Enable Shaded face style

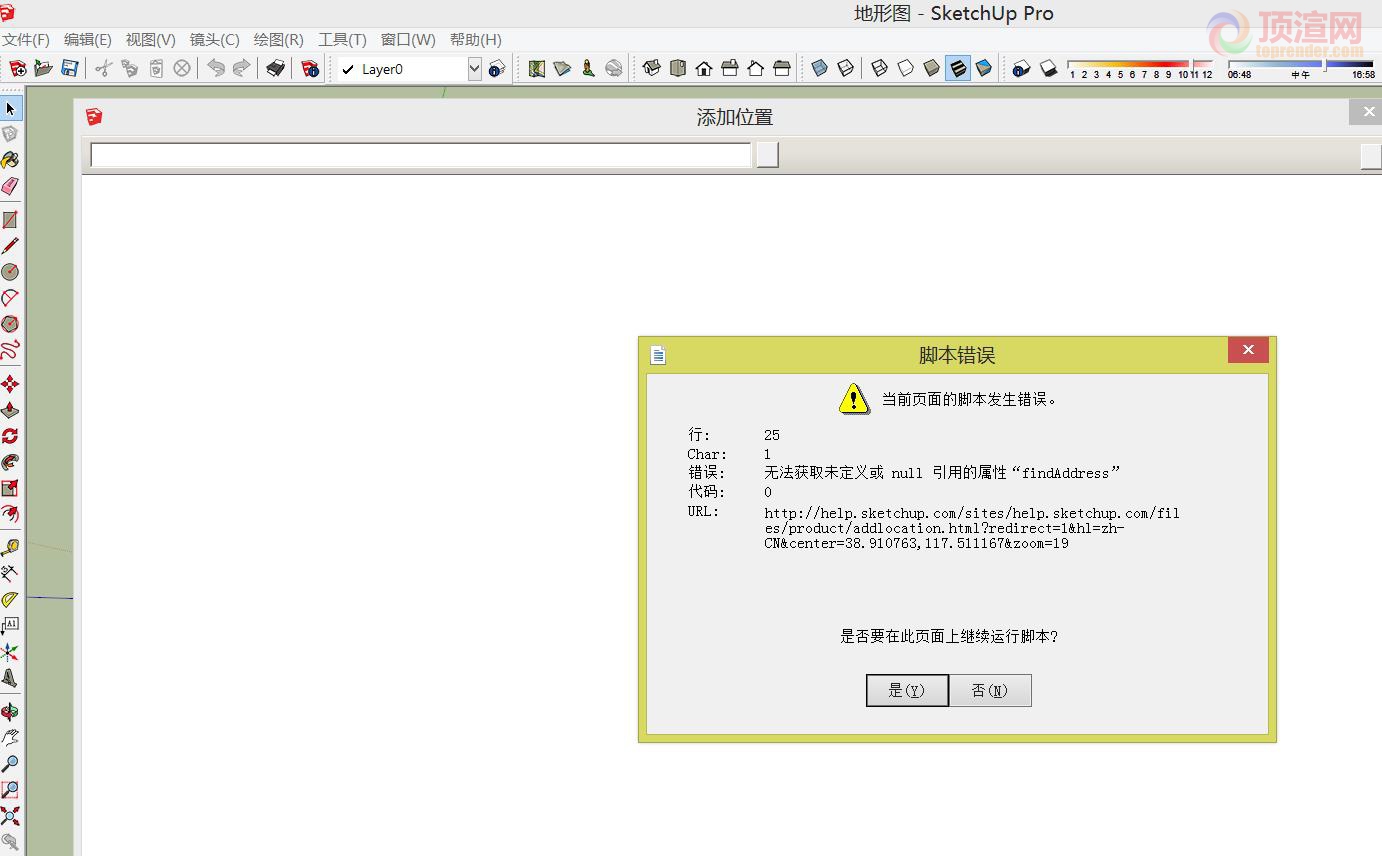[932, 68]
